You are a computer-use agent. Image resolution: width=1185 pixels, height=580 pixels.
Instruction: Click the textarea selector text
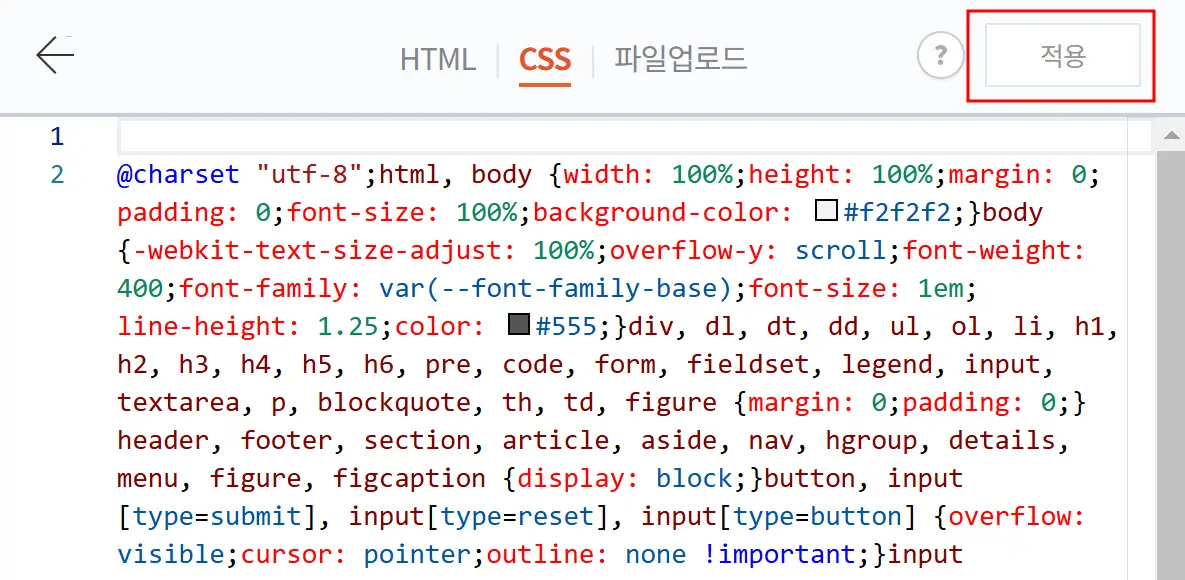[178, 402]
